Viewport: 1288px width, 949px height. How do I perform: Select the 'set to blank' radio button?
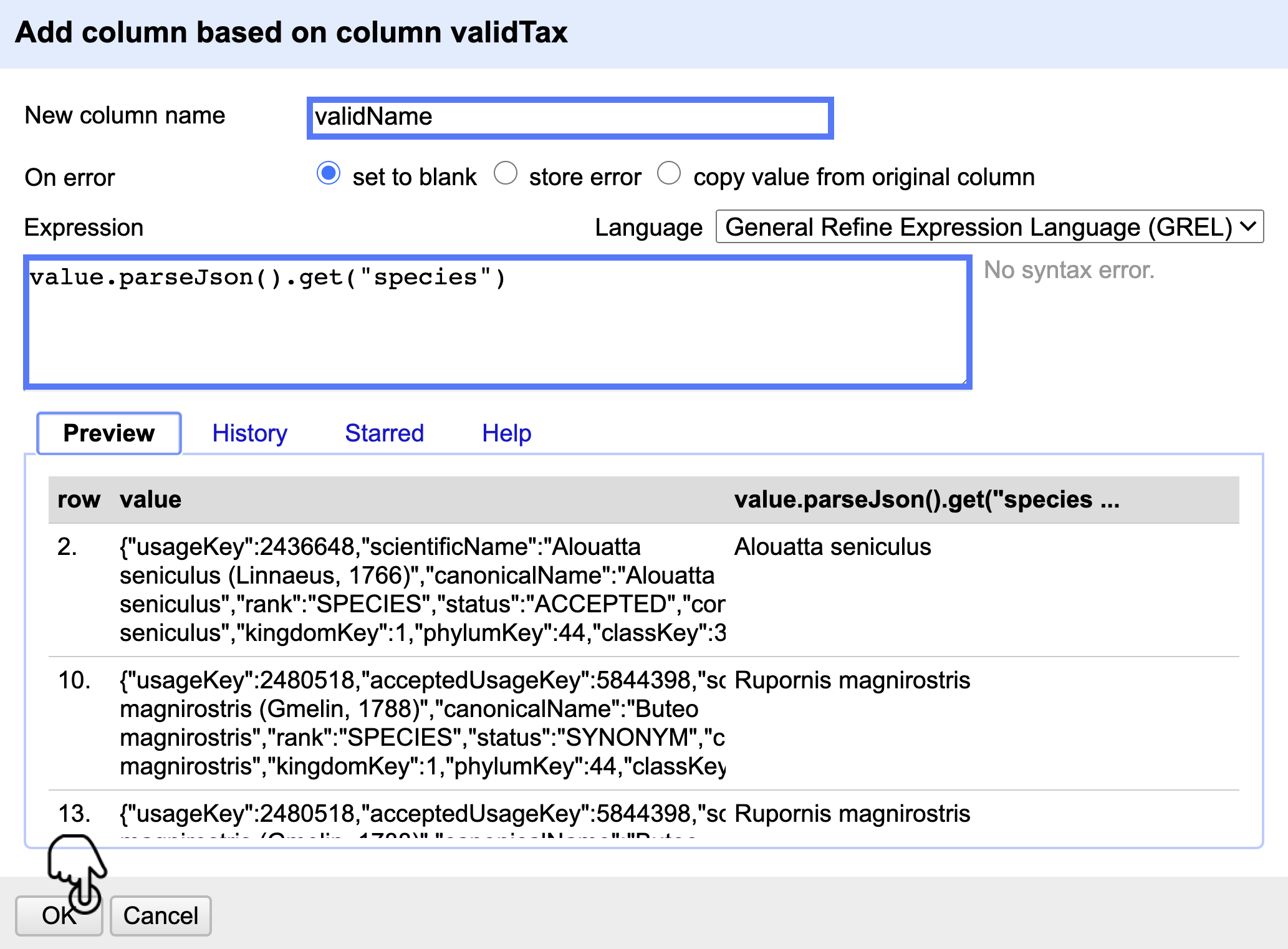[x=329, y=174]
